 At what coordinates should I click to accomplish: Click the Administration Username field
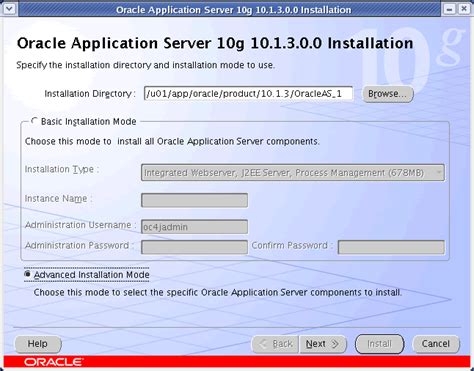click(194, 227)
